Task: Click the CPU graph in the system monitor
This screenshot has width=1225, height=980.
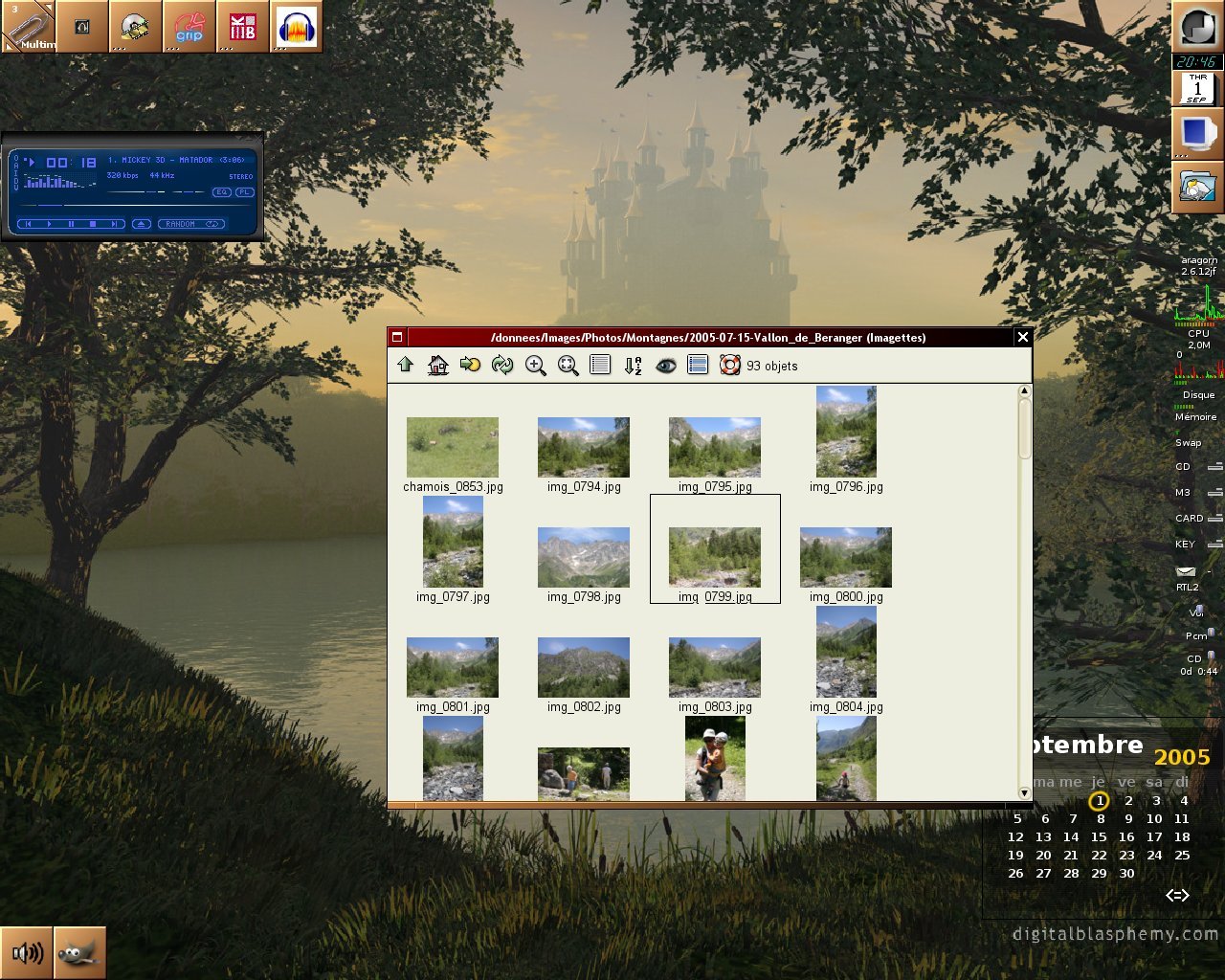Action: click(1199, 303)
